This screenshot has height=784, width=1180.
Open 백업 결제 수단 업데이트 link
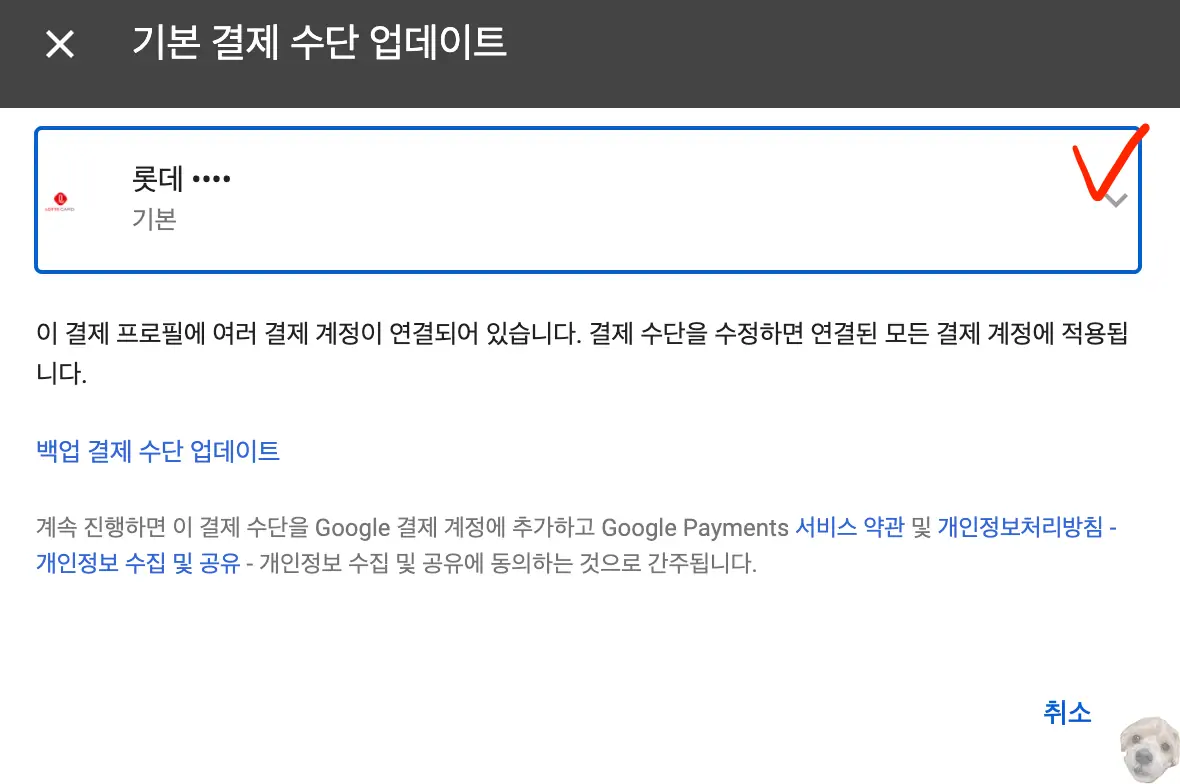click(x=156, y=451)
